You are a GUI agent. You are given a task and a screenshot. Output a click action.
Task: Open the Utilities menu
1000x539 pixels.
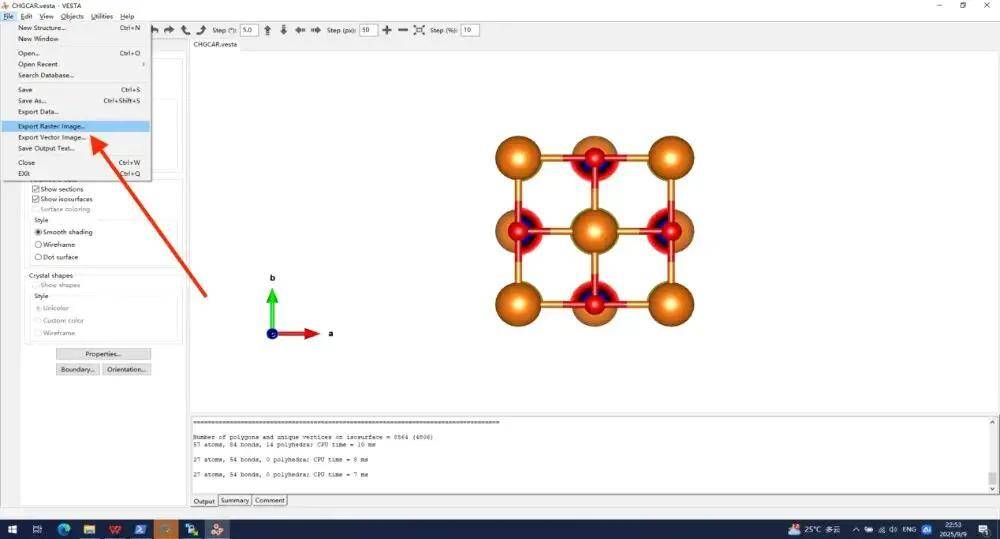[102, 17]
